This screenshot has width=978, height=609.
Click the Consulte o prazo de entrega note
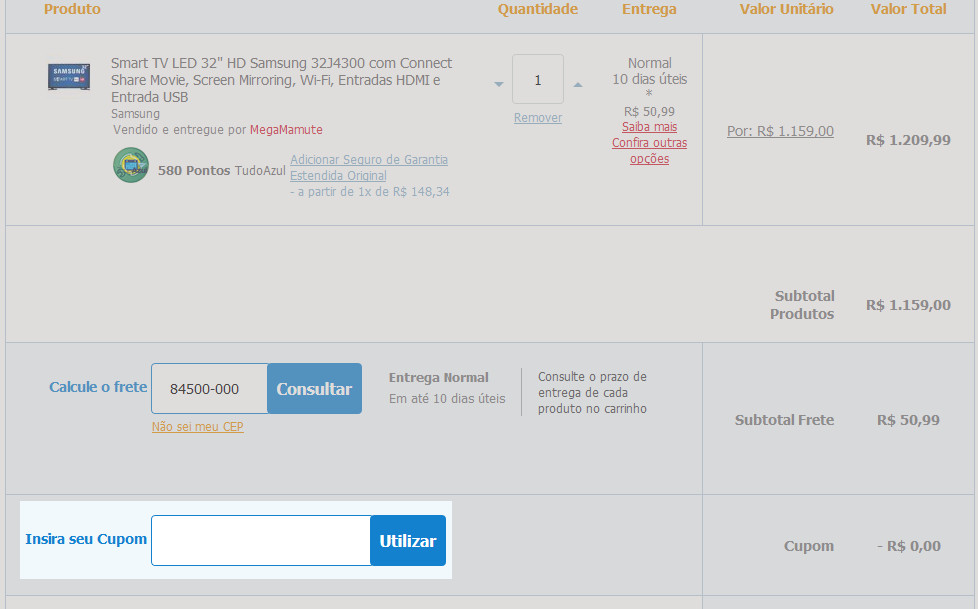pyautogui.click(x=593, y=392)
